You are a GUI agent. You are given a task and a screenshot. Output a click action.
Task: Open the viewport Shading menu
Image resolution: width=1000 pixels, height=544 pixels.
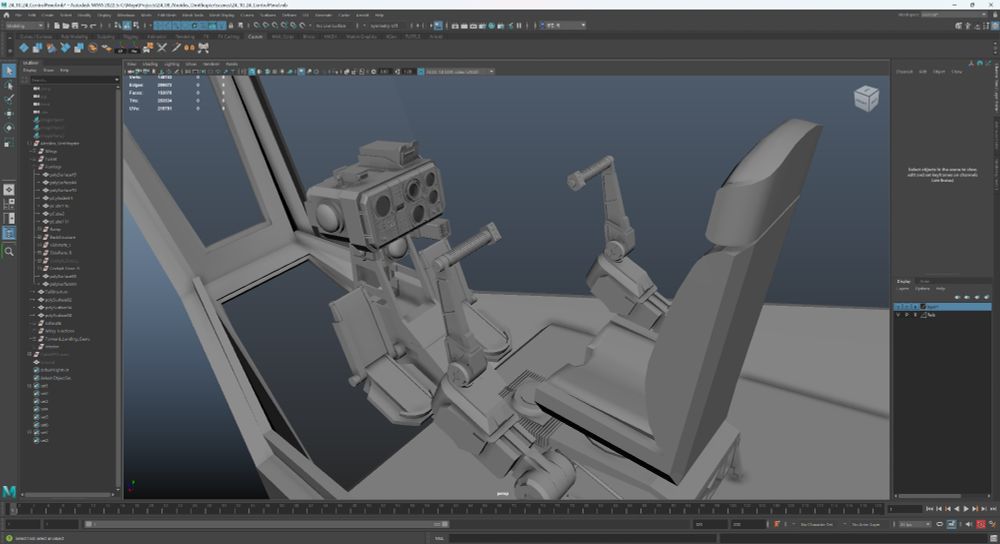click(150, 64)
